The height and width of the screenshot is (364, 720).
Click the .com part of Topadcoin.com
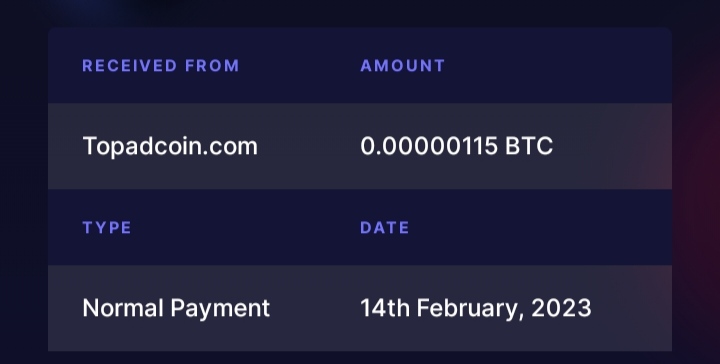(229, 146)
